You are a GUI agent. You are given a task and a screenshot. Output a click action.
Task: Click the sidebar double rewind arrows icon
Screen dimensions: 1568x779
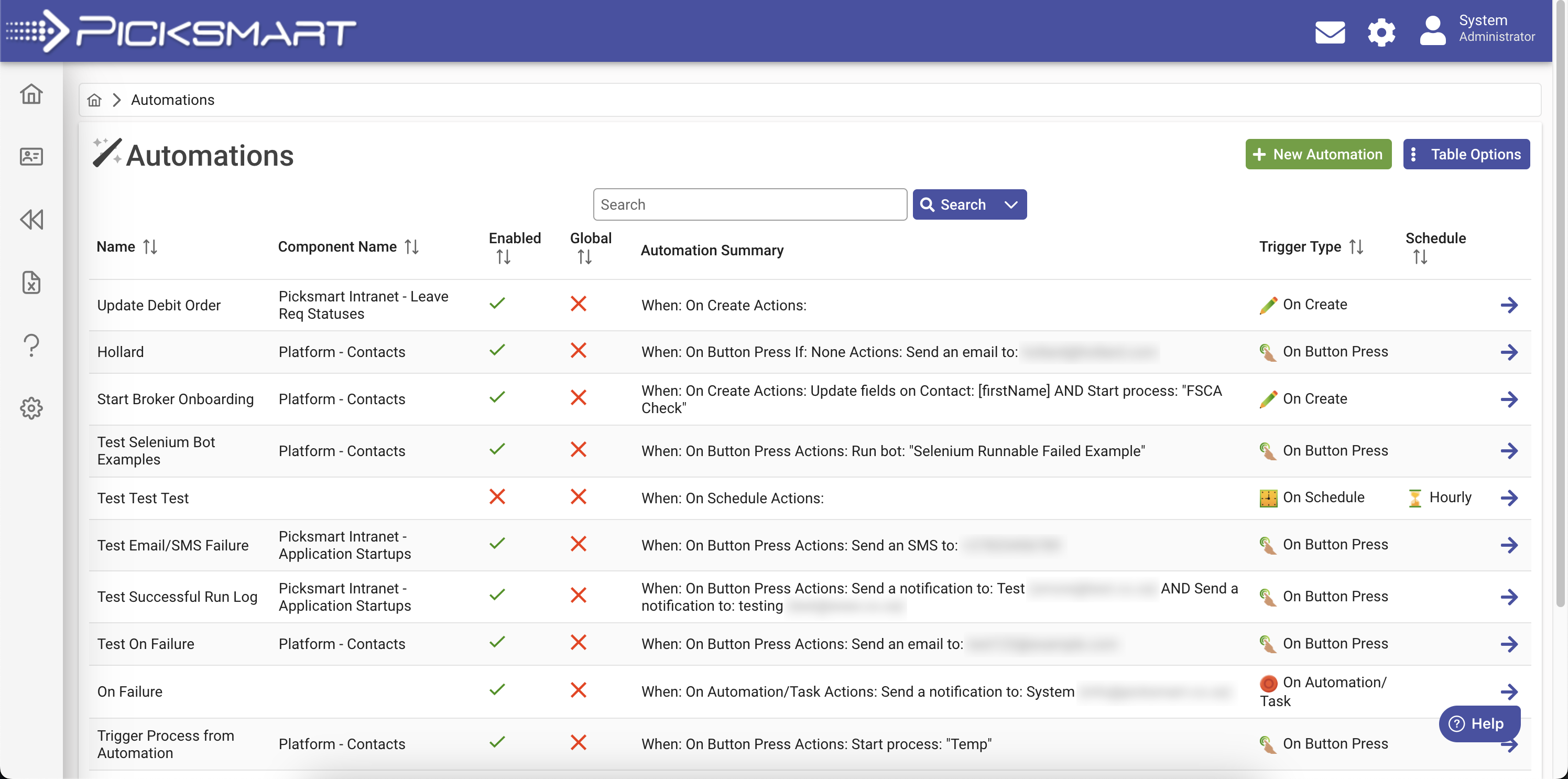(x=31, y=219)
